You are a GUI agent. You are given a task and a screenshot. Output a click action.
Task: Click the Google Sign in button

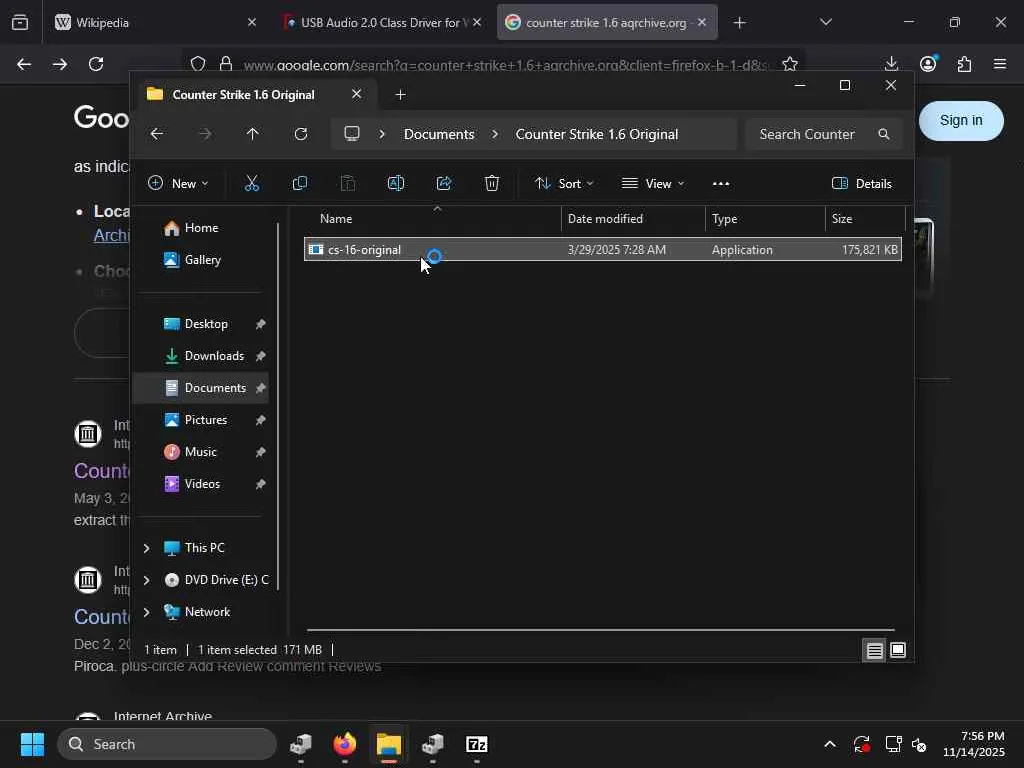961,120
